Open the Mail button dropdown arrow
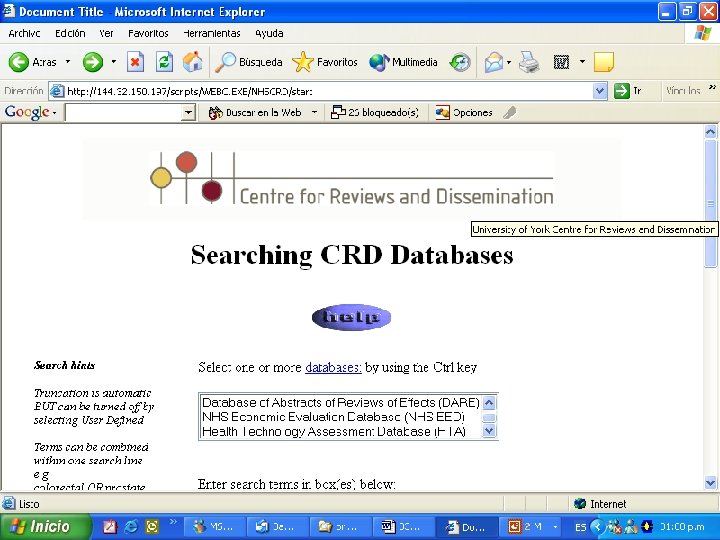The image size is (720, 540). (x=509, y=62)
